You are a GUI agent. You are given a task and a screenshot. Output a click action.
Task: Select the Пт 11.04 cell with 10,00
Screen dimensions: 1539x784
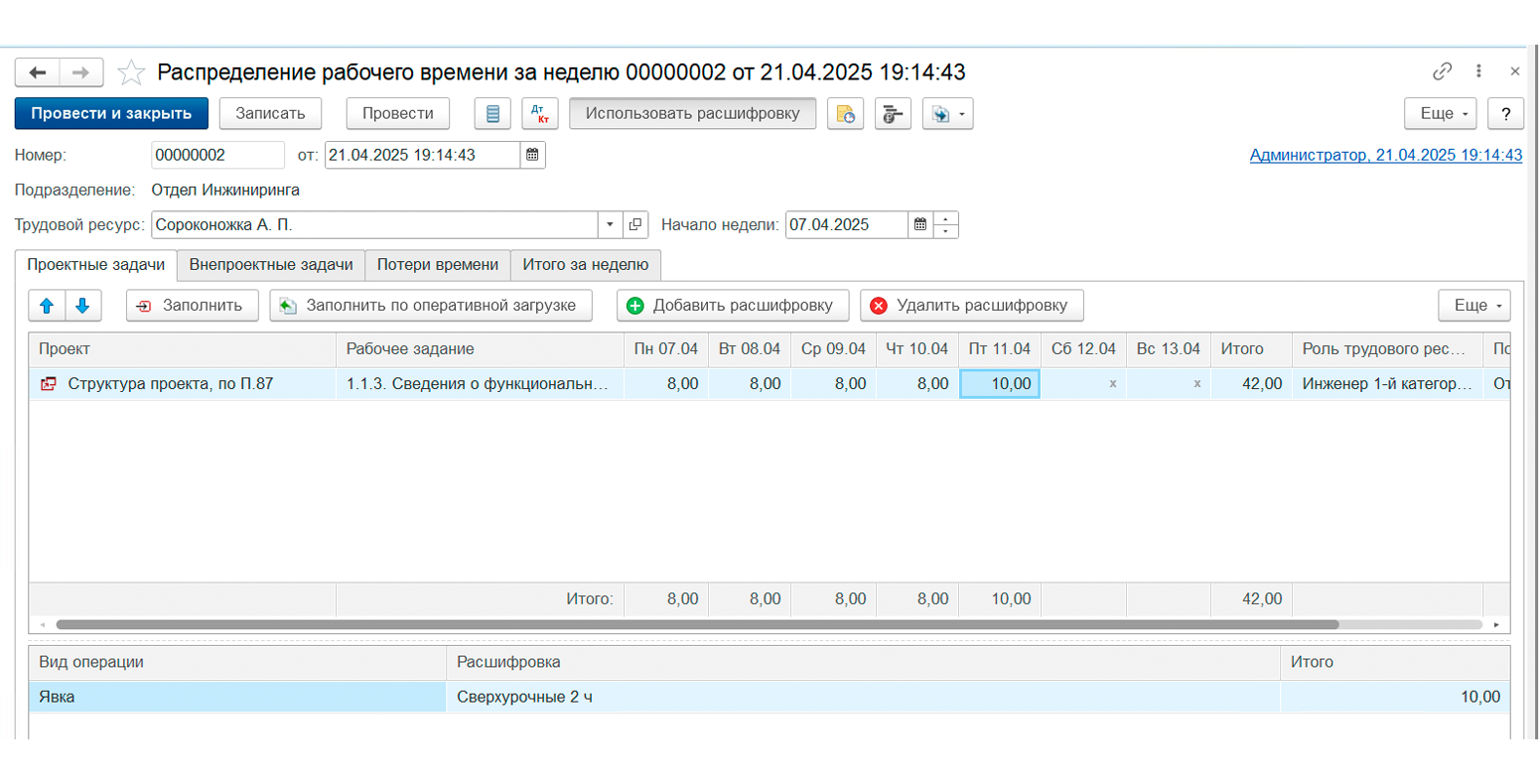click(x=999, y=384)
